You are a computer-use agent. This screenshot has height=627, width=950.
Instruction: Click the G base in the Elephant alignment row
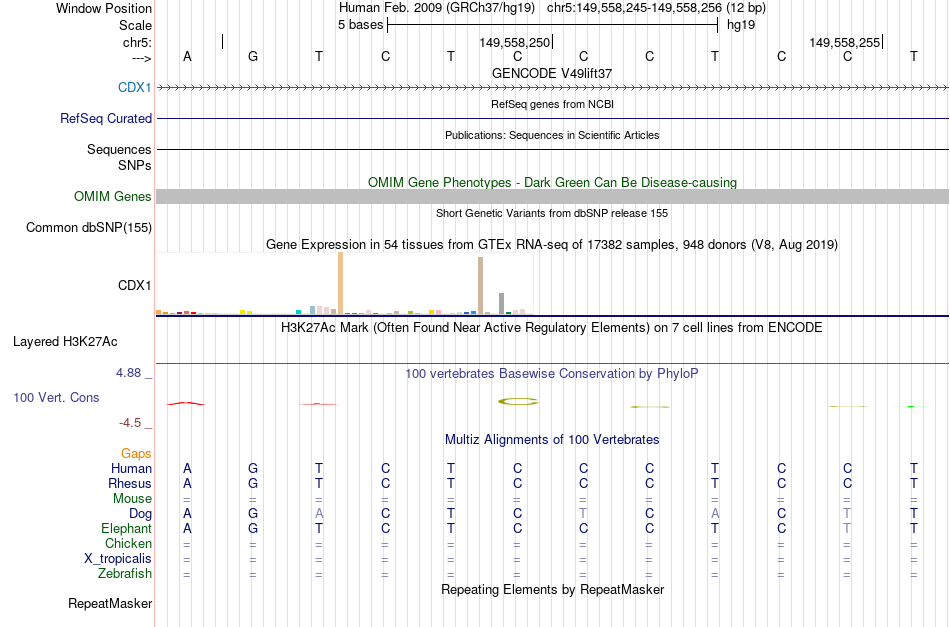pos(253,528)
